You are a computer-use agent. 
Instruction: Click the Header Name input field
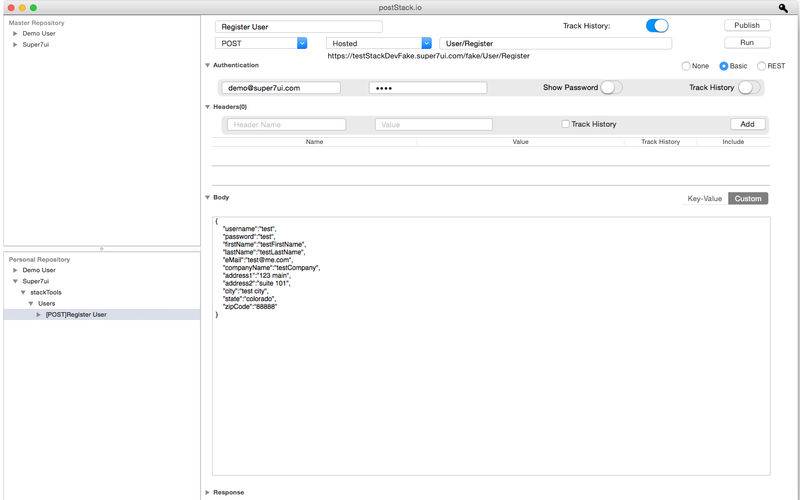(286, 124)
